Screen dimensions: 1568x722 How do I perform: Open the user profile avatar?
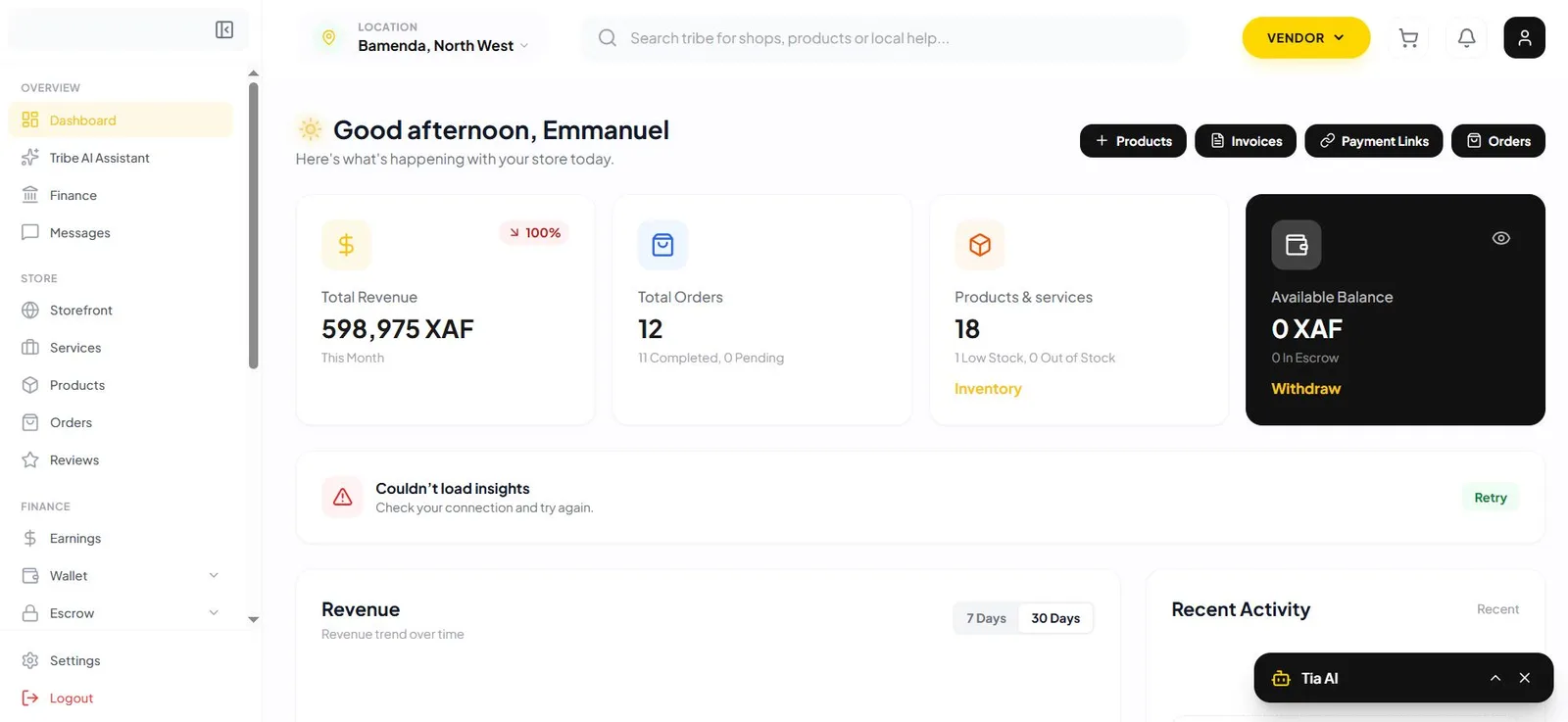pyautogui.click(x=1524, y=38)
